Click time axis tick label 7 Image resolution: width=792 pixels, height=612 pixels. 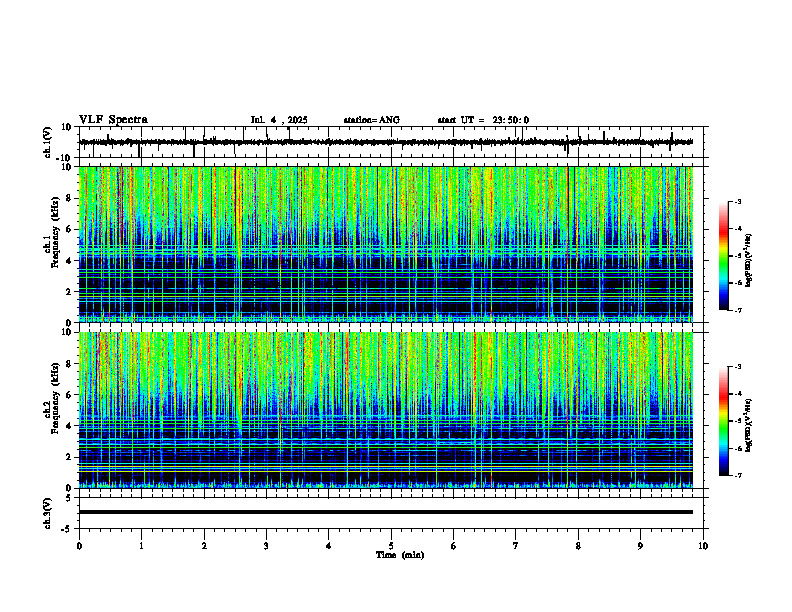[516, 546]
